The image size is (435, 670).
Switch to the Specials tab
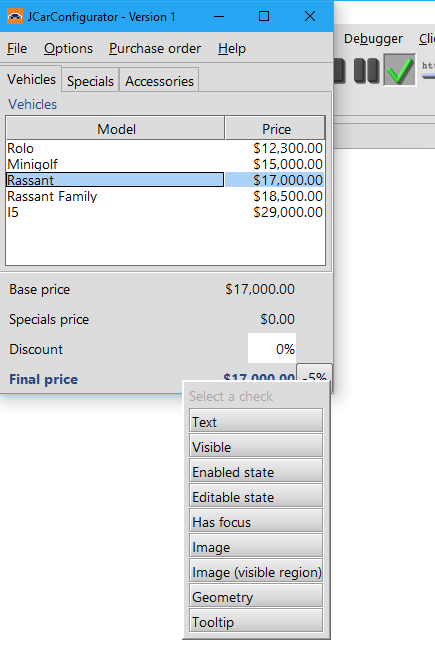click(90, 81)
